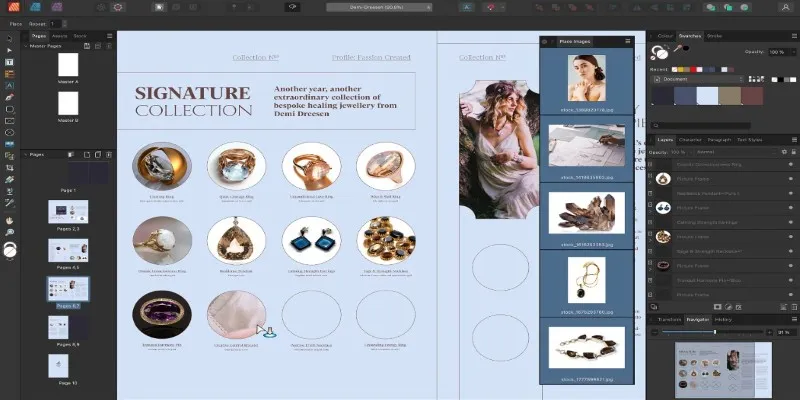The height and width of the screenshot is (400, 800).
Task: Select the bracelet image in Place Images
Action: click(586, 347)
